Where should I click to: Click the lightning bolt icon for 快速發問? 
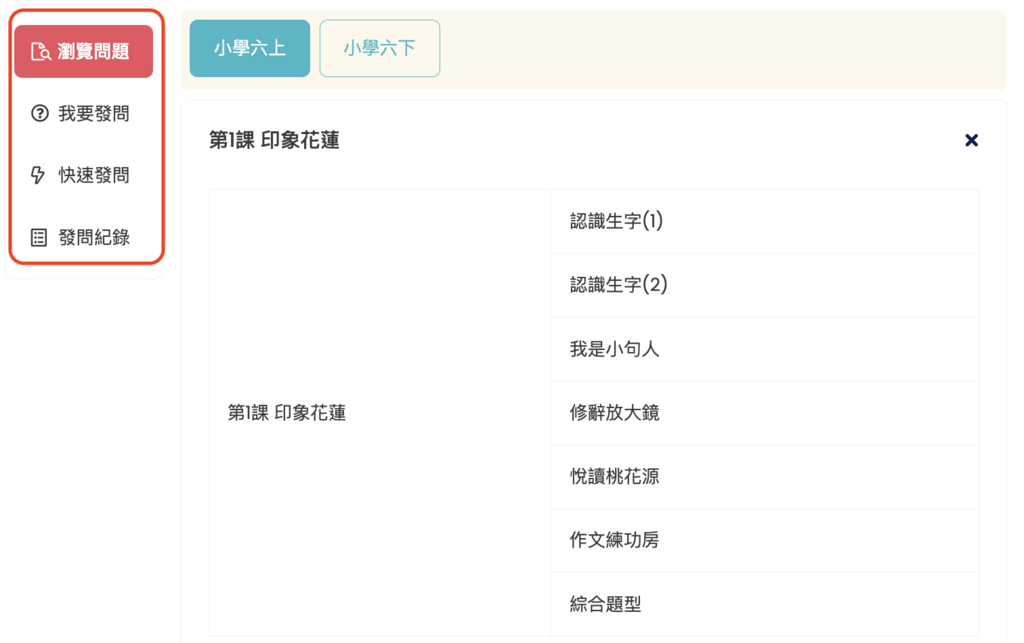click(38, 175)
